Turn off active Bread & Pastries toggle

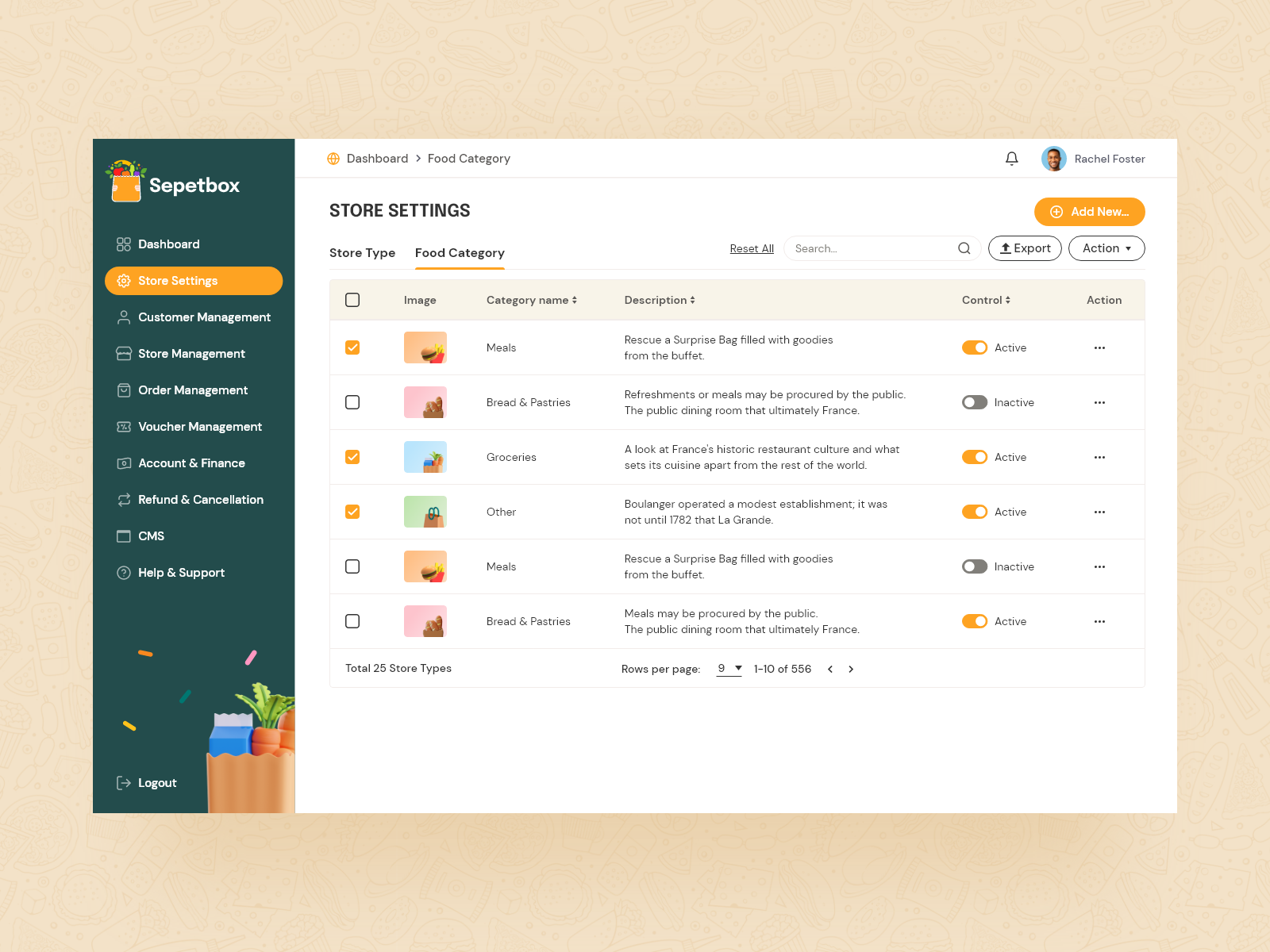tap(975, 621)
